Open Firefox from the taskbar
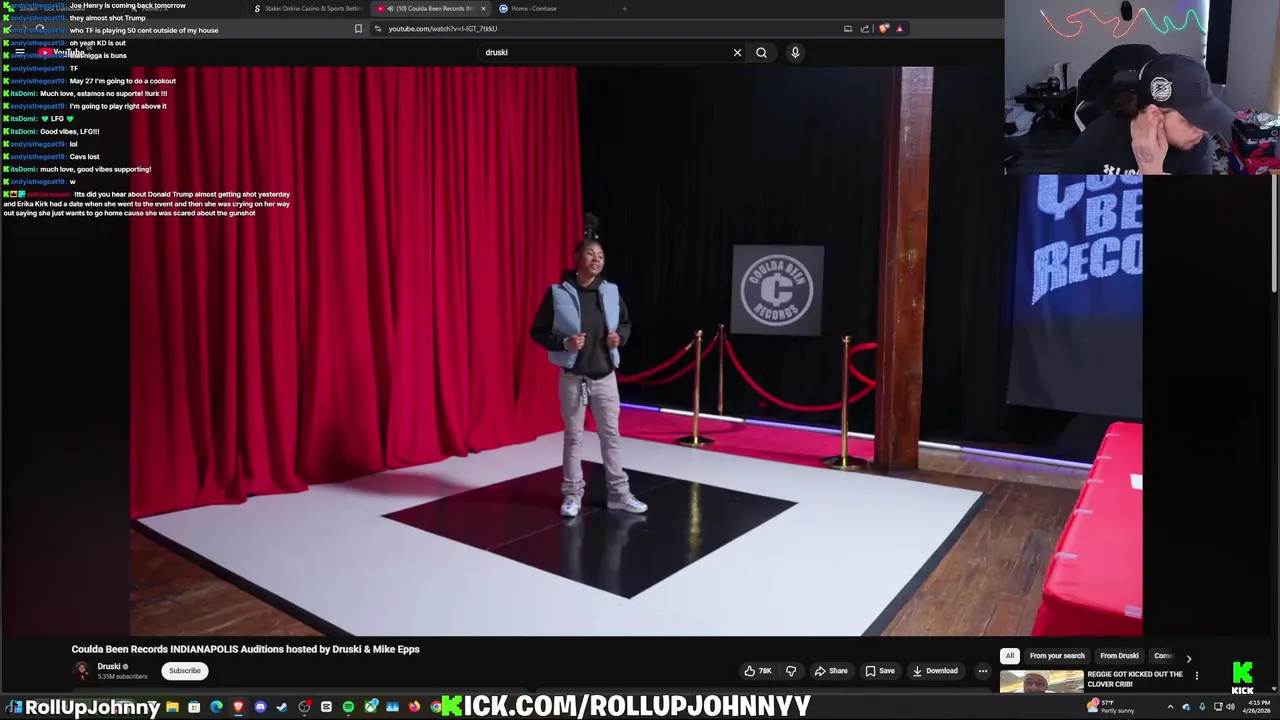This screenshot has width=1280, height=720. point(414,707)
